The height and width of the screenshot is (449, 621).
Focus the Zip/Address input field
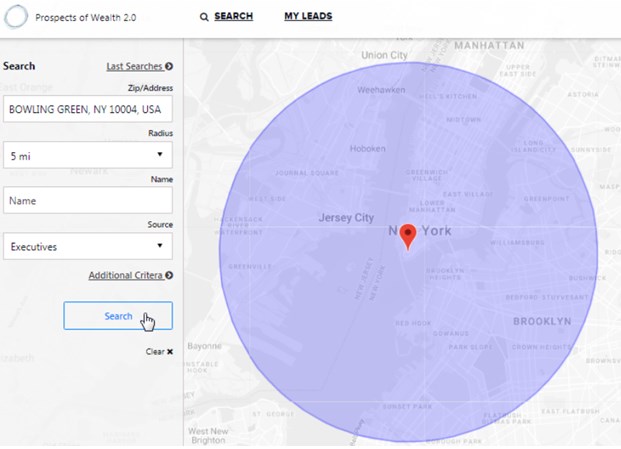pos(88,109)
